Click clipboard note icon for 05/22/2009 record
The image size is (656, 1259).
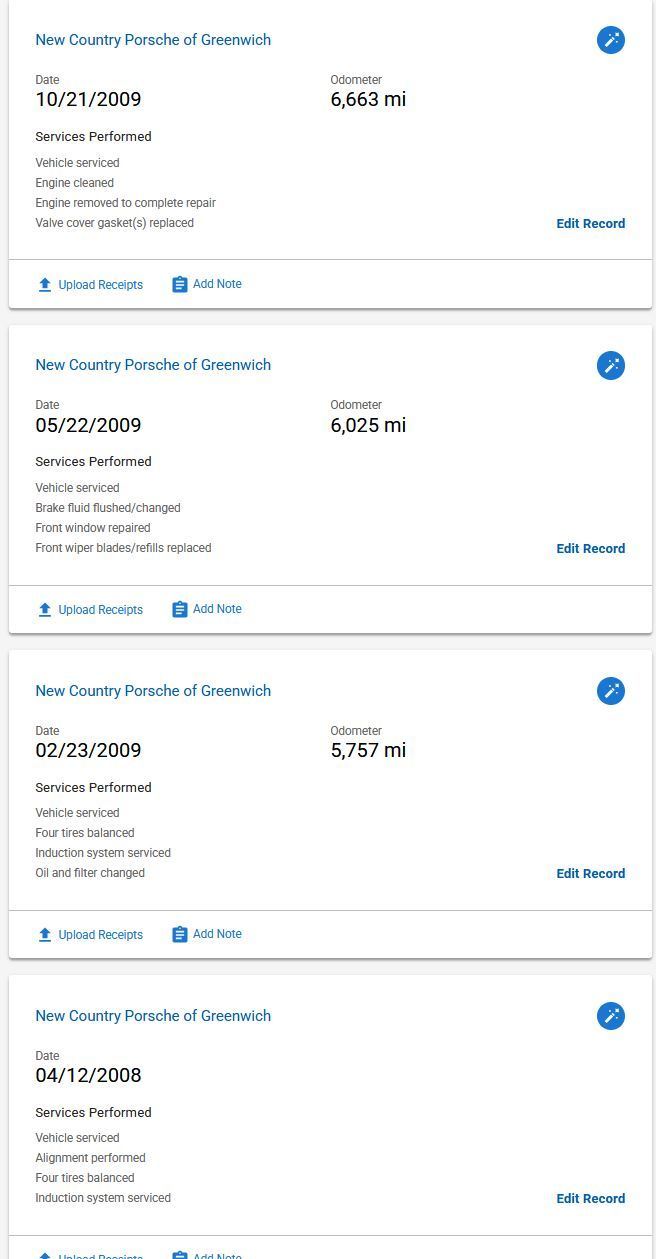coord(180,610)
